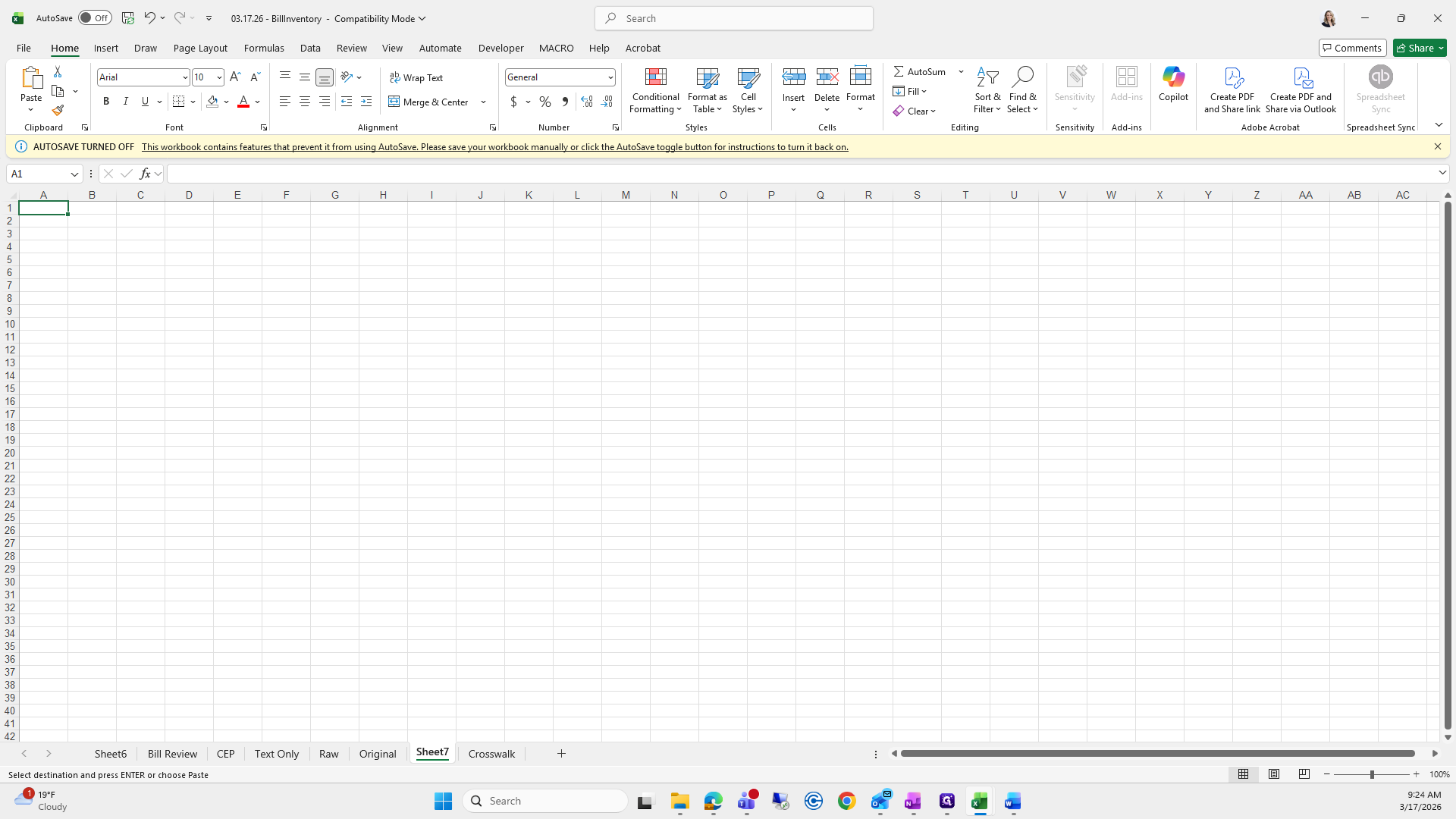Click the Comments button
Image resolution: width=1456 pixels, height=819 pixels.
(1352, 48)
